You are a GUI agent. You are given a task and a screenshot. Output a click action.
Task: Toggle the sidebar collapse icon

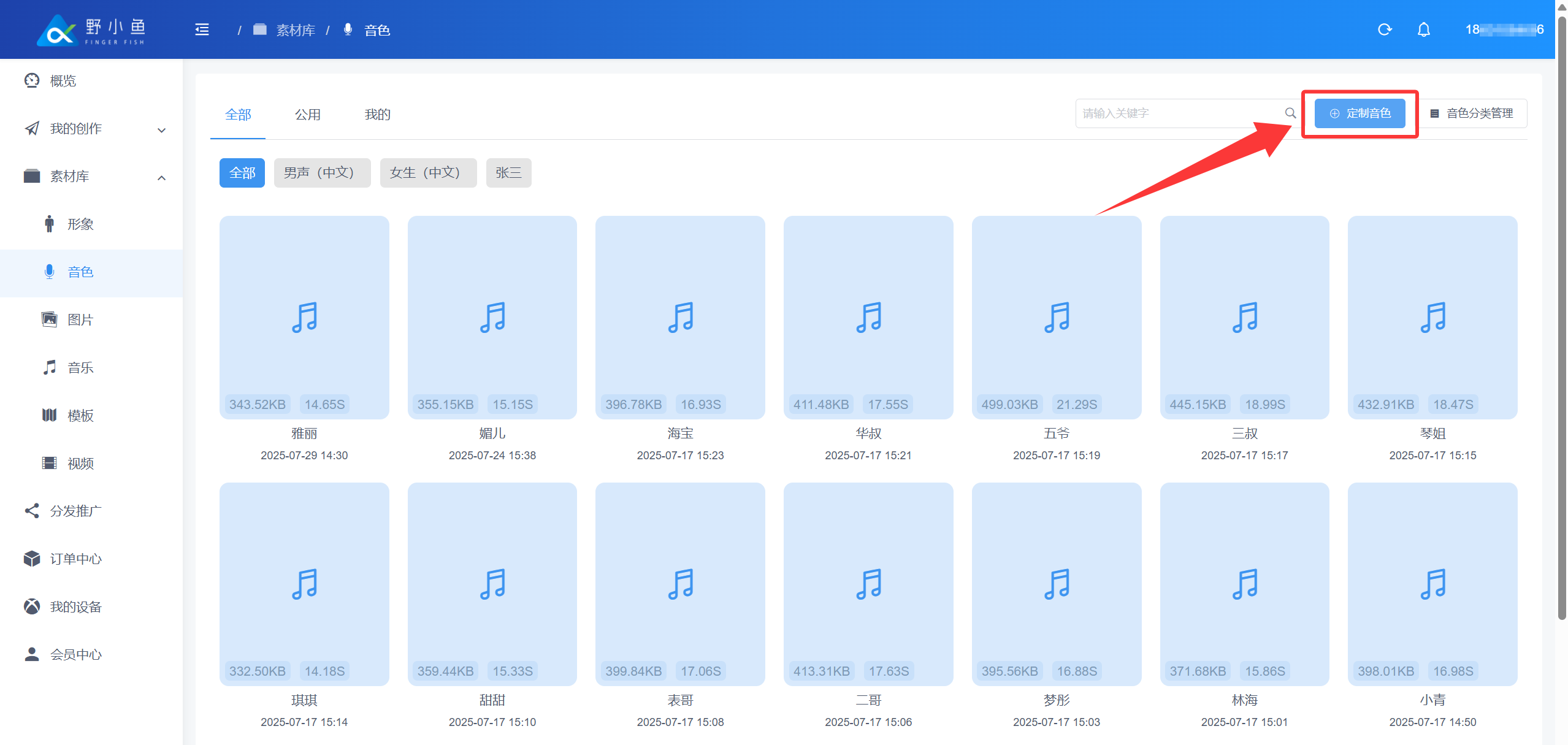point(202,29)
